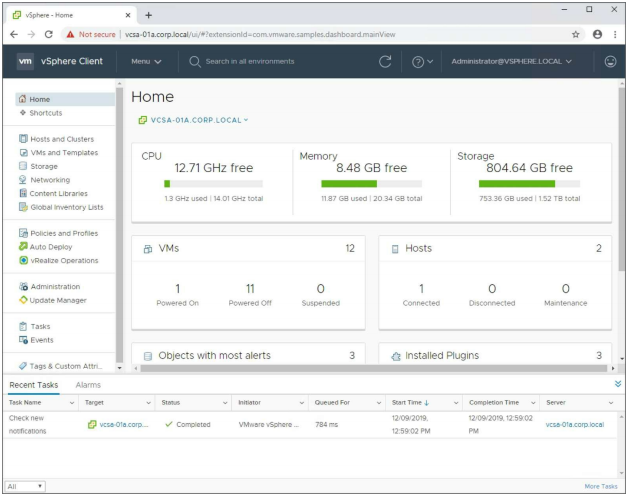
Task: Click the vSphere refresh icon in header
Action: pos(385,61)
